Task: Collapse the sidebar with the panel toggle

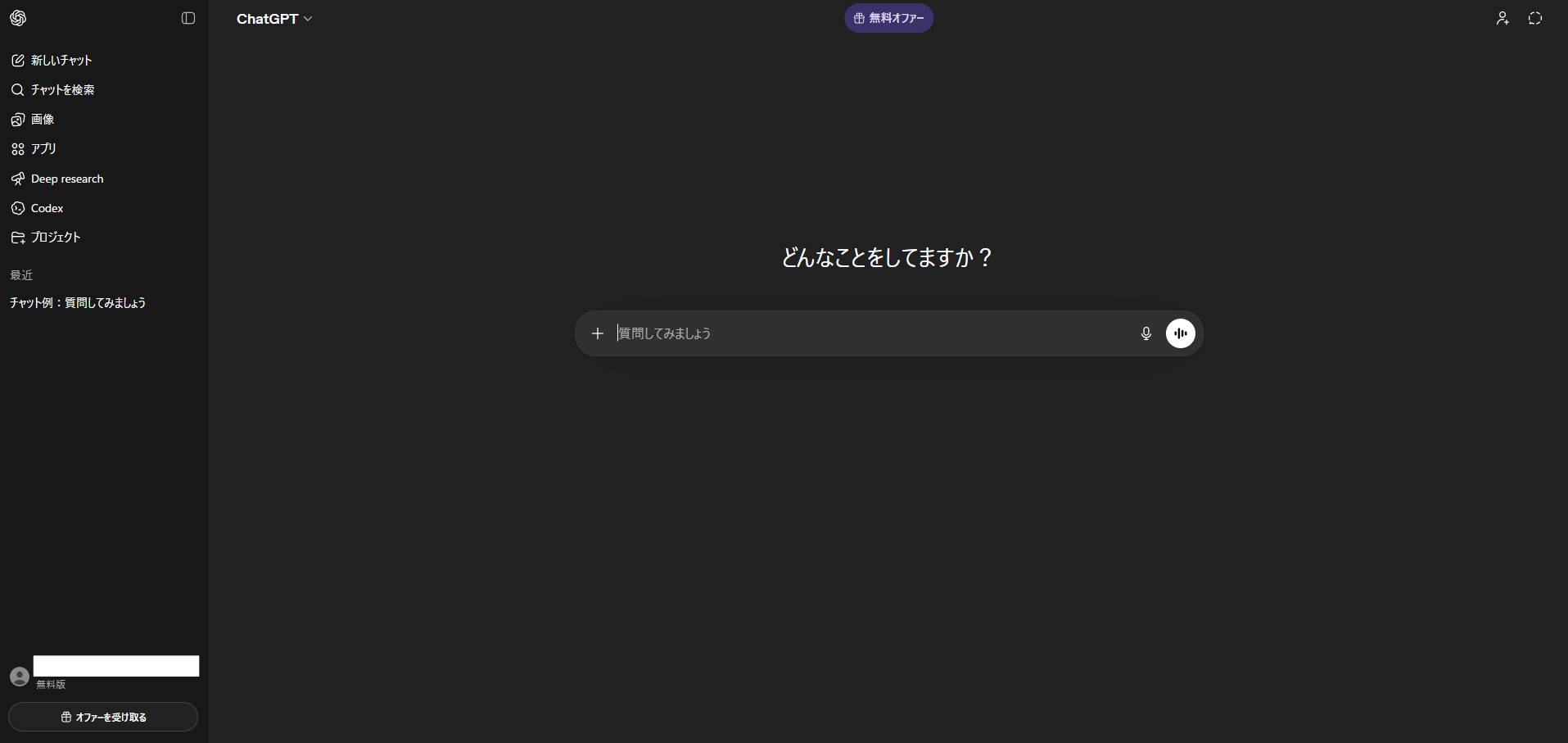Action: pos(188,18)
